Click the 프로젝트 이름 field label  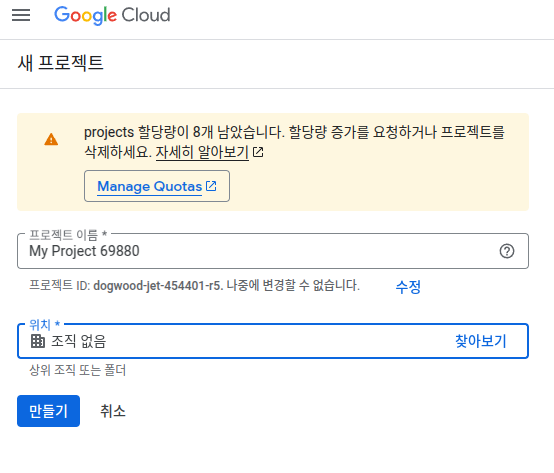(68, 234)
